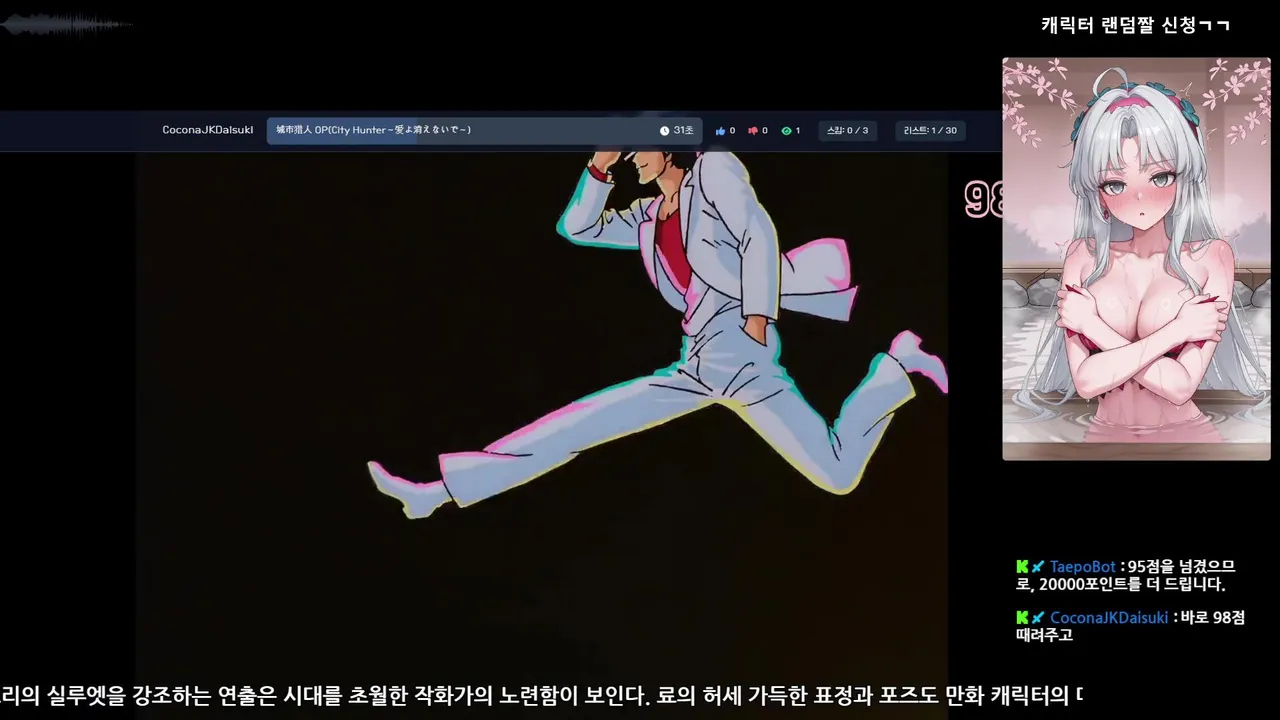Click the green K badge beside TaepoBot
Screen dimensions: 1280x720
click(x=1022, y=567)
